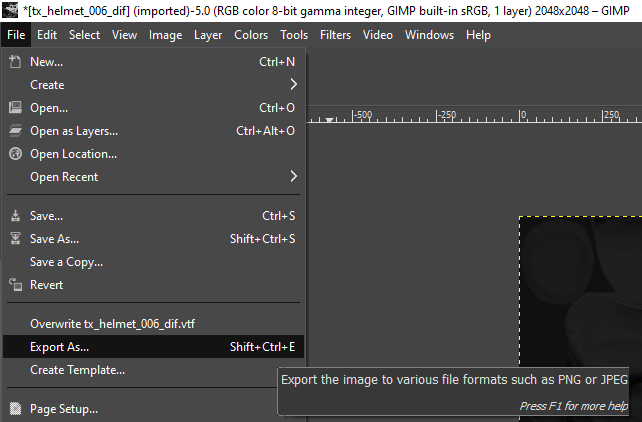Click the Save As icon

(x=15, y=239)
